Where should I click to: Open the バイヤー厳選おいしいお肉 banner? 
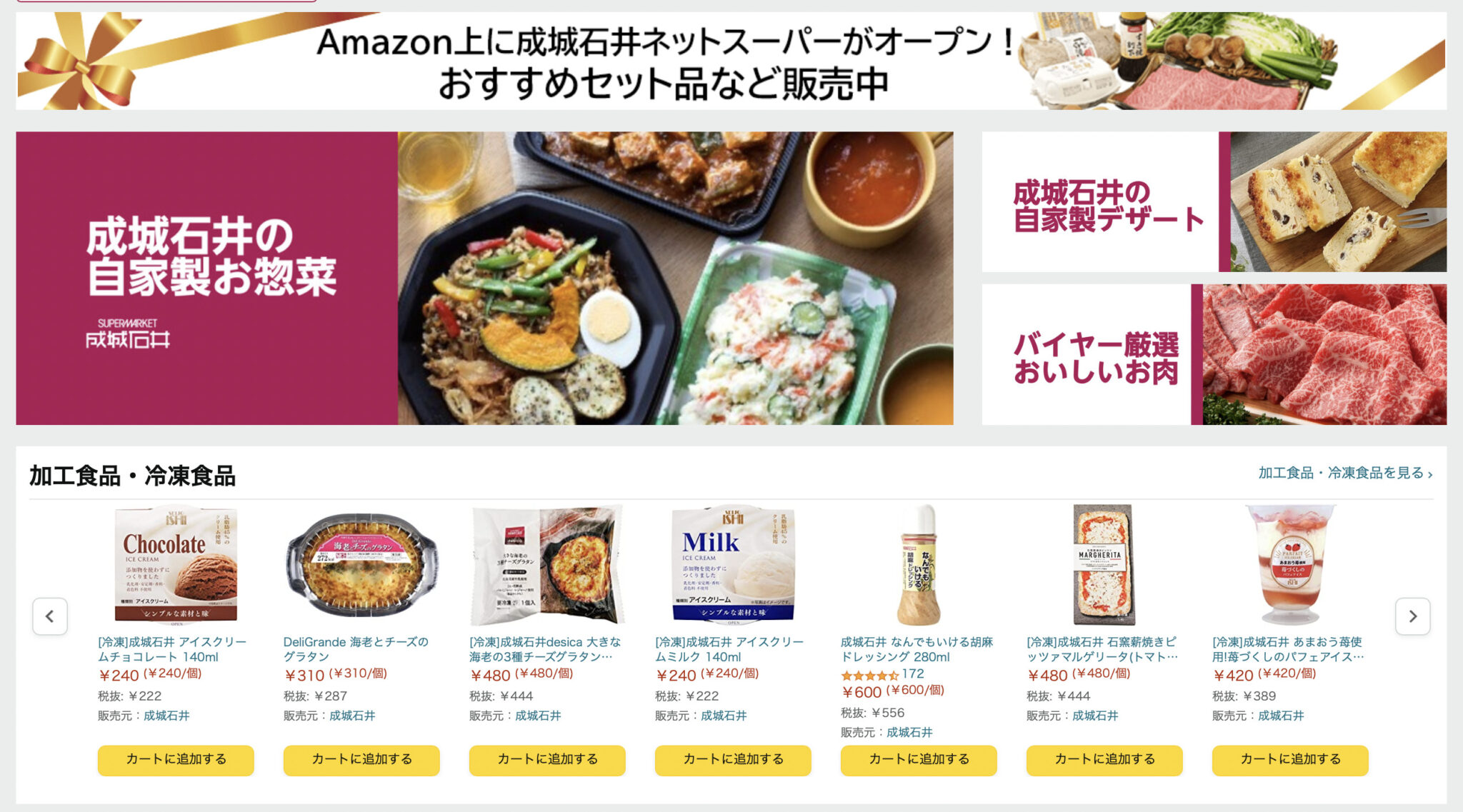pyautogui.click(x=1214, y=354)
